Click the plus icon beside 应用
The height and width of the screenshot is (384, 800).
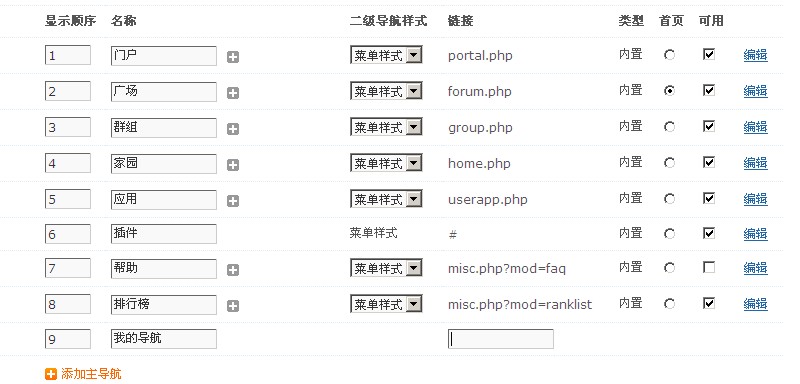pyautogui.click(x=233, y=201)
